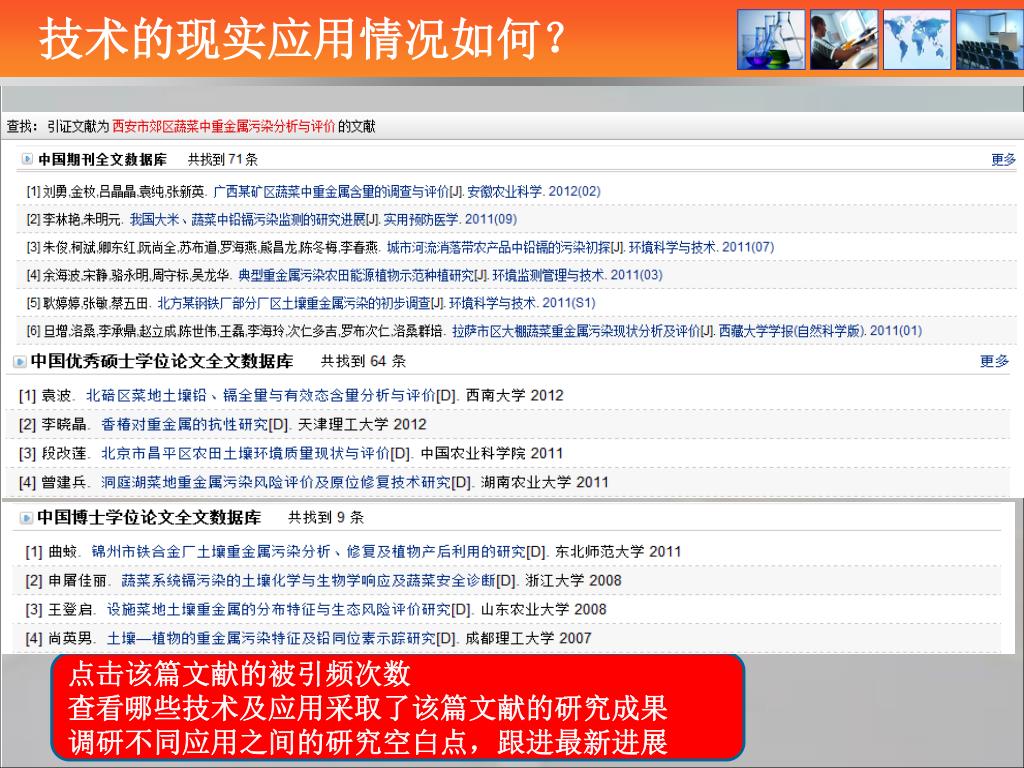
Task: Click the laboratory flasks thumbnail in header
Action: click(x=771, y=39)
